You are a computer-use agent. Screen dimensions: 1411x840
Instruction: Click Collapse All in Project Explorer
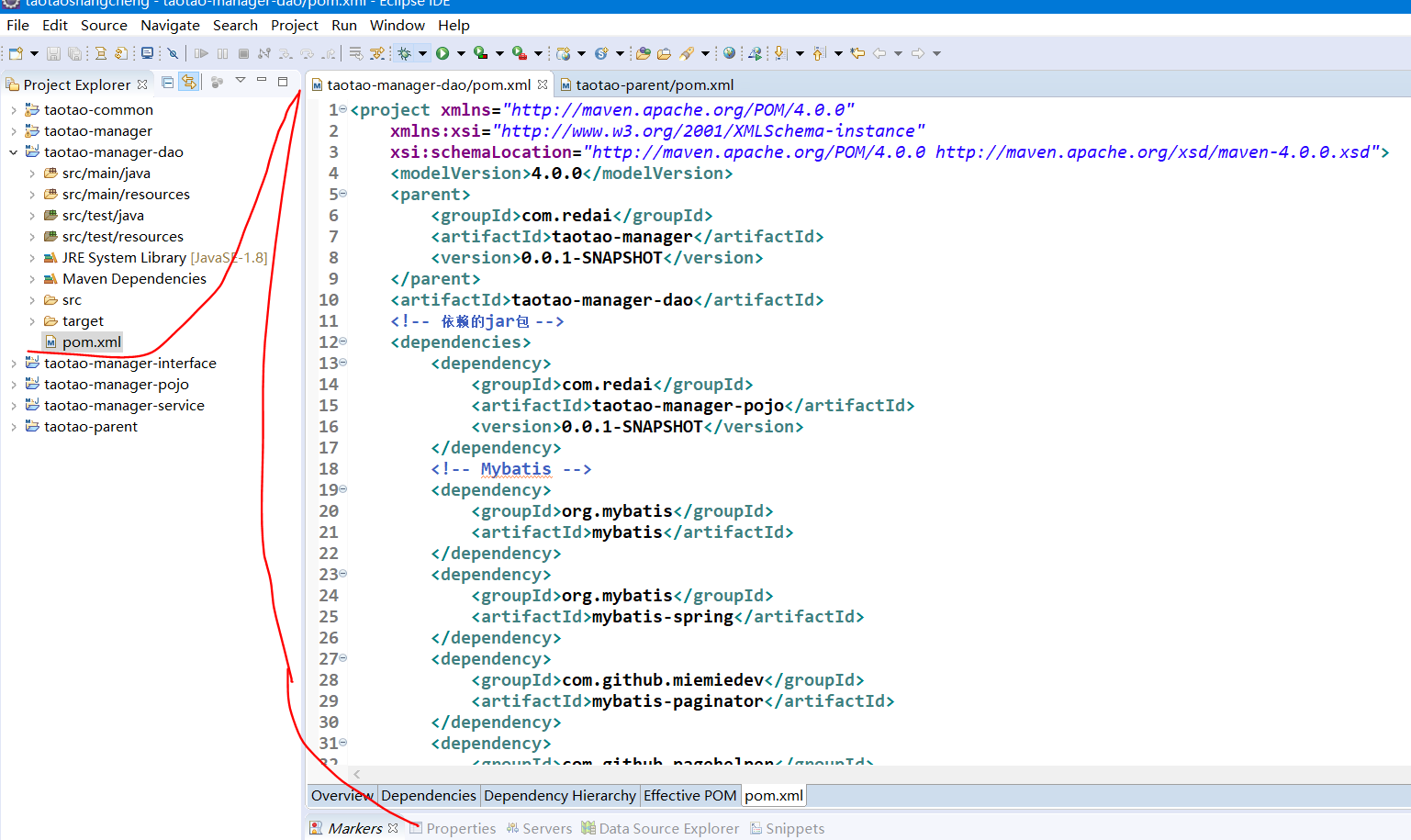[168, 83]
